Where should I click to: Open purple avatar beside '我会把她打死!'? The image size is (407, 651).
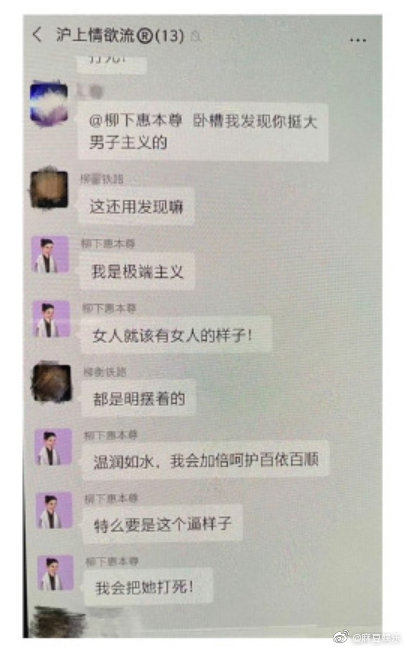coord(56,573)
